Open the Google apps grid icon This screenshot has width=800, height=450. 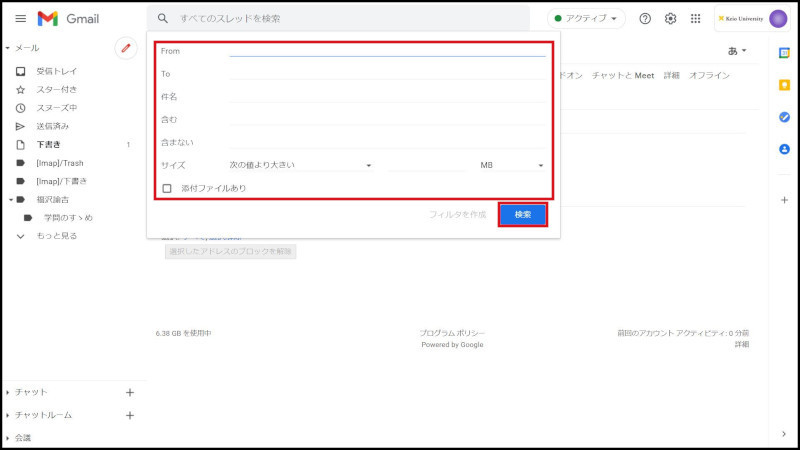[696, 19]
